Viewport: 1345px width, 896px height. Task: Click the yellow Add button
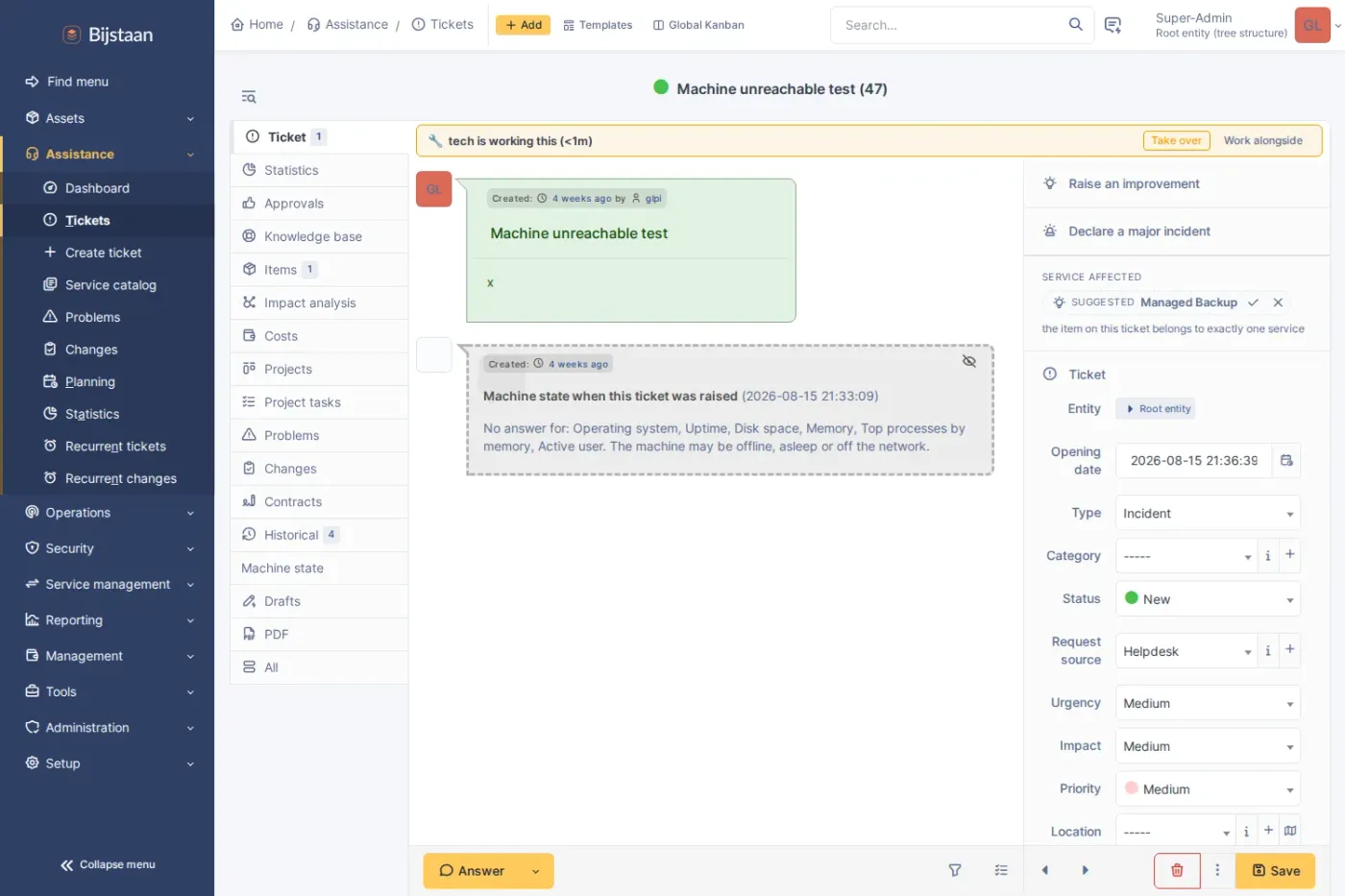(x=523, y=25)
